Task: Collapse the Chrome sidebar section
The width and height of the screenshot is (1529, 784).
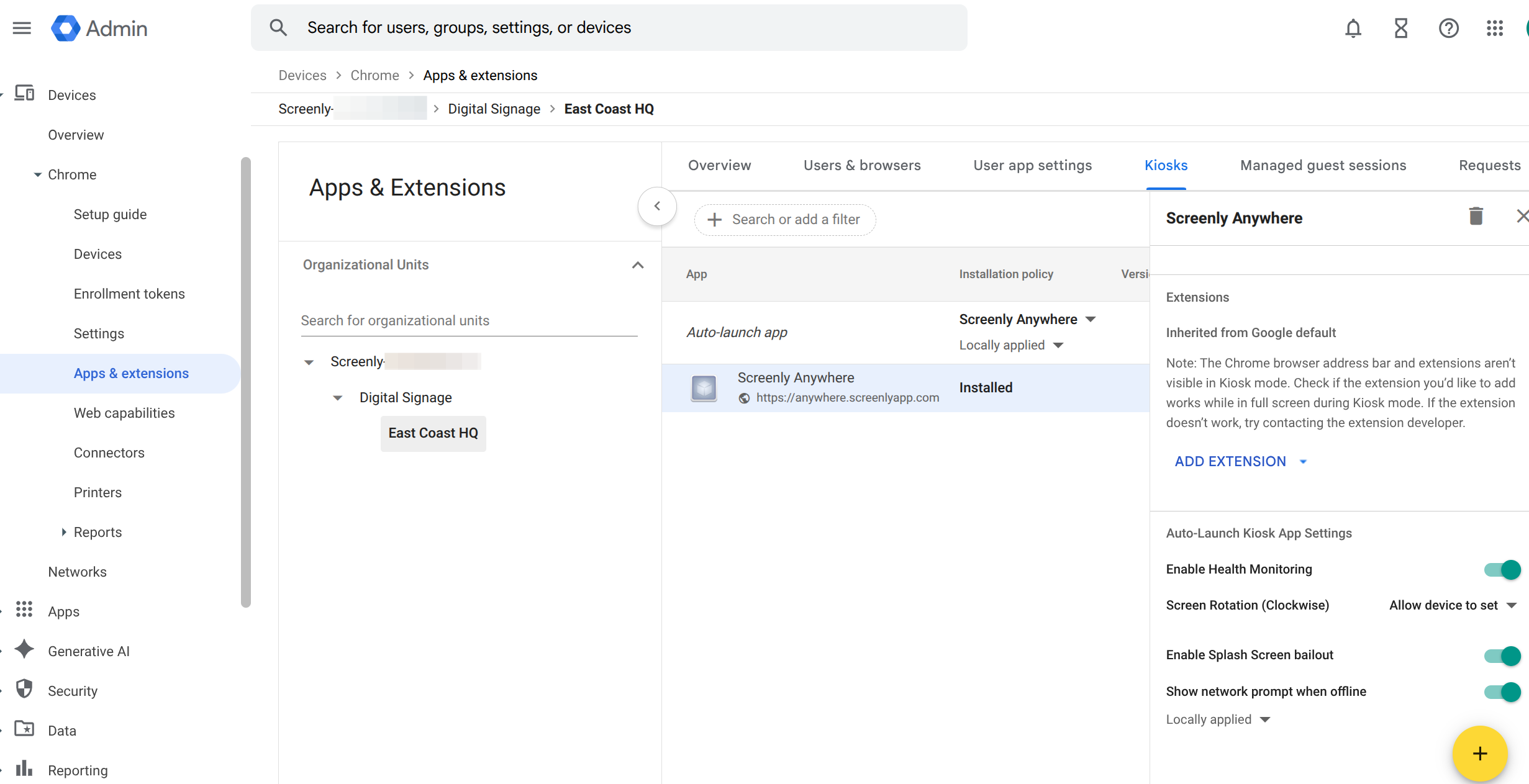Action: [38, 175]
